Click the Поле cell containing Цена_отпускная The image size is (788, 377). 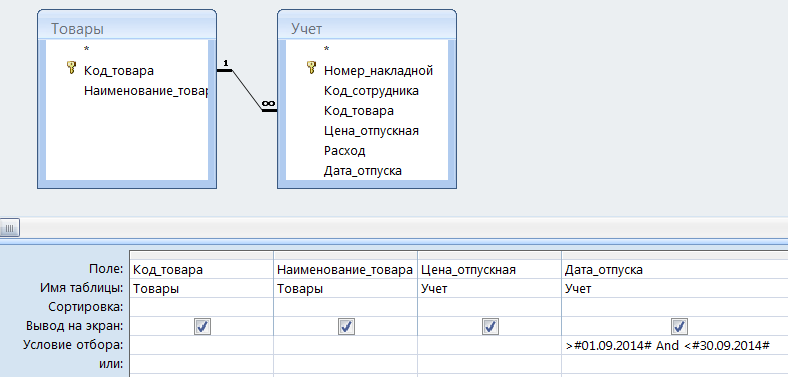pyautogui.click(x=489, y=269)
